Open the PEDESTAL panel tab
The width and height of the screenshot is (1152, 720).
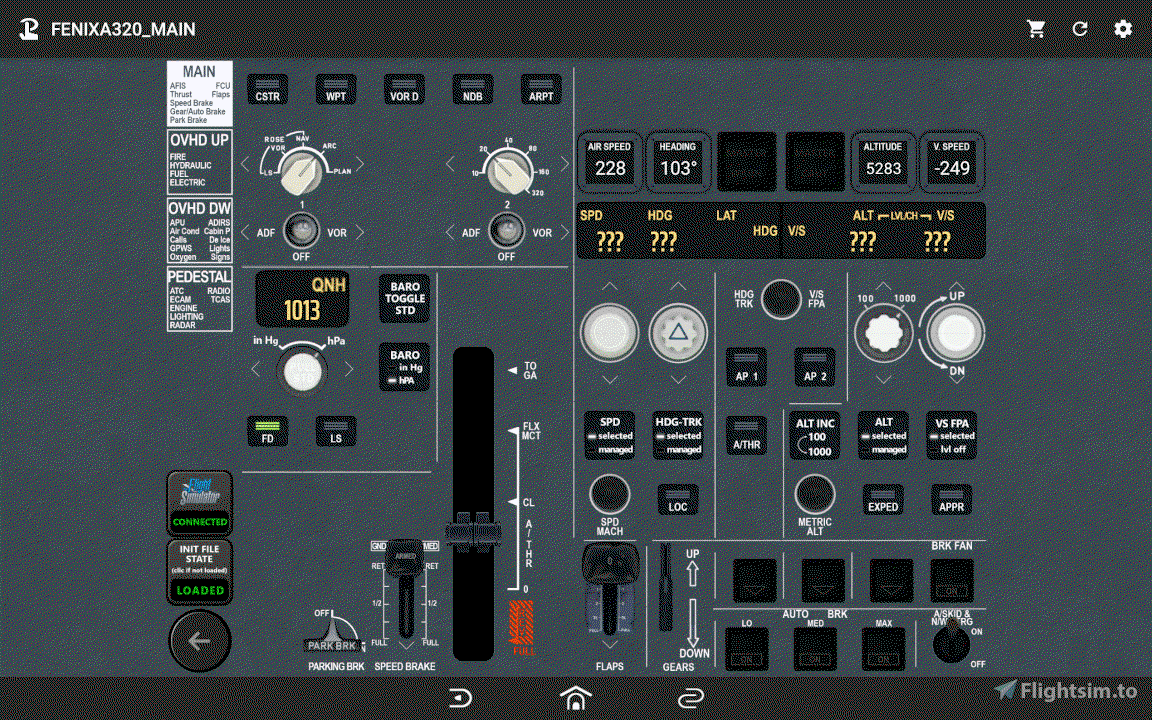[x=200, y=298]
